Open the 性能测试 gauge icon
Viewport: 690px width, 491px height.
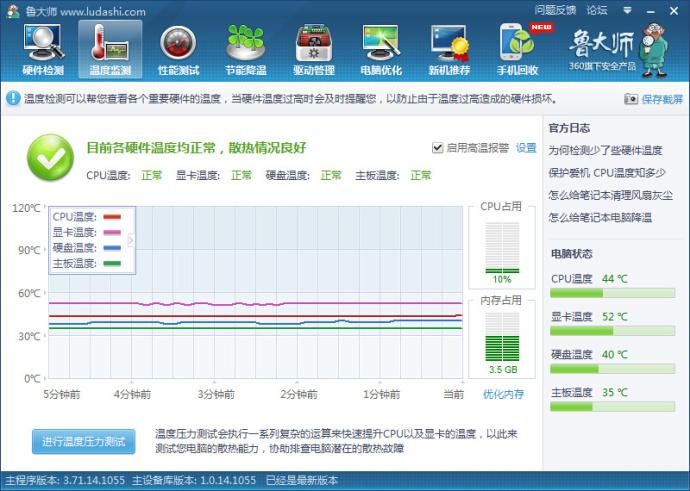(x=178, y=50)
